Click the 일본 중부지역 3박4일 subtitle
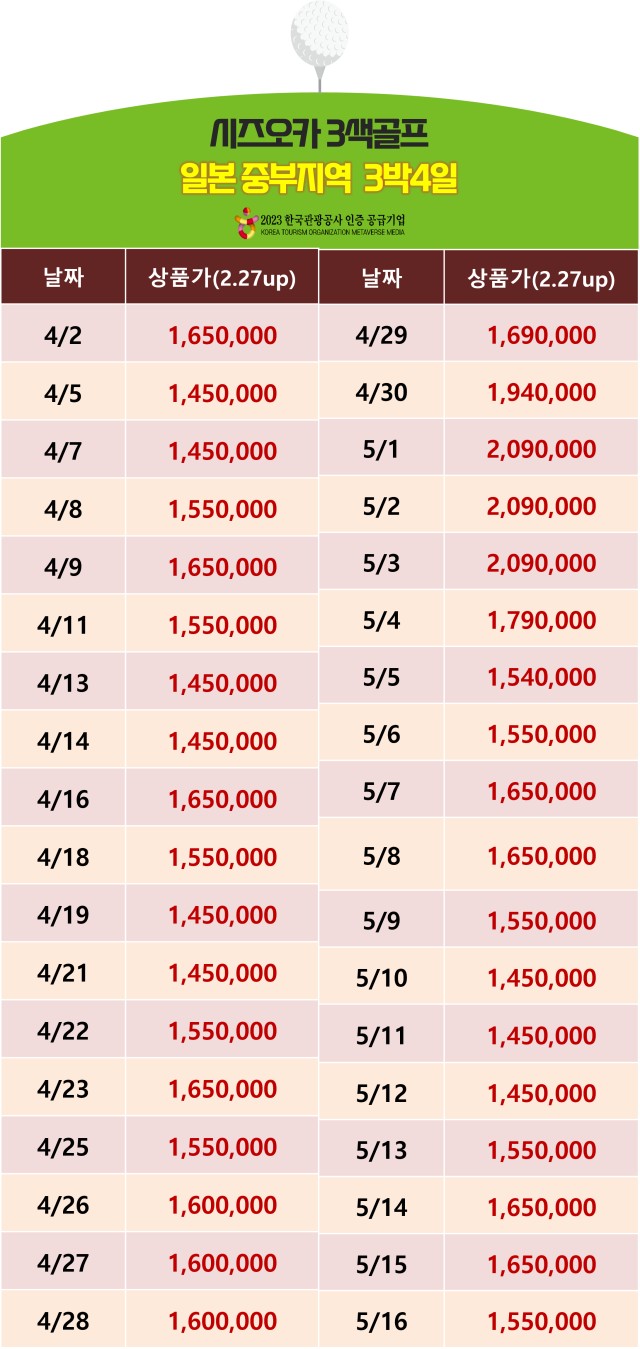 point(319,178)
